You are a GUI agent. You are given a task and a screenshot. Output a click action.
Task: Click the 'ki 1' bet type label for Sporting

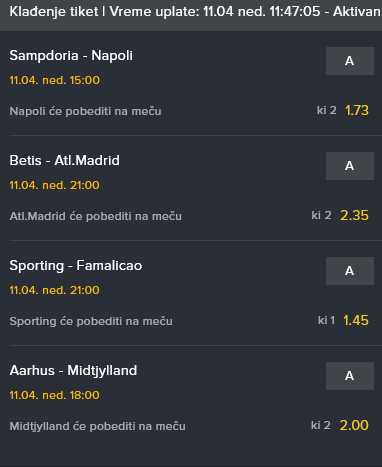(326, 320)
